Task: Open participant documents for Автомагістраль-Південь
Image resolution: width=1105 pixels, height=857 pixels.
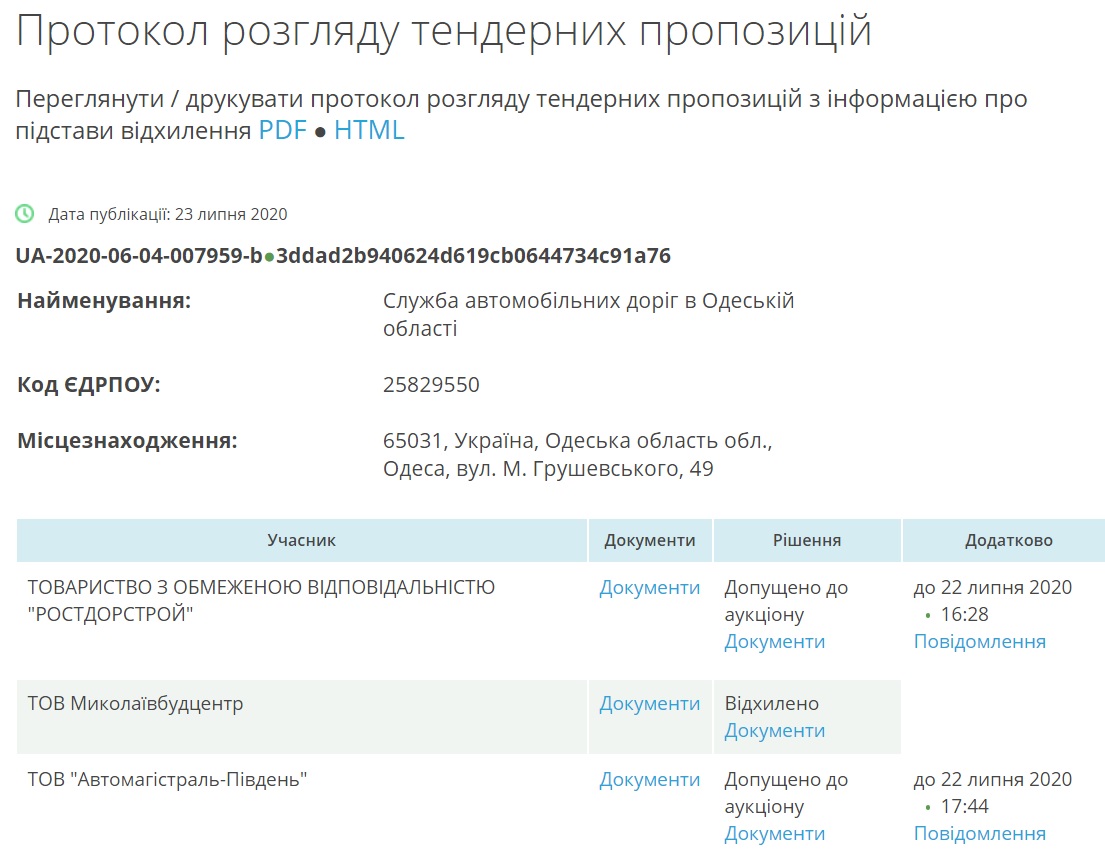Action: click(649, 780)
